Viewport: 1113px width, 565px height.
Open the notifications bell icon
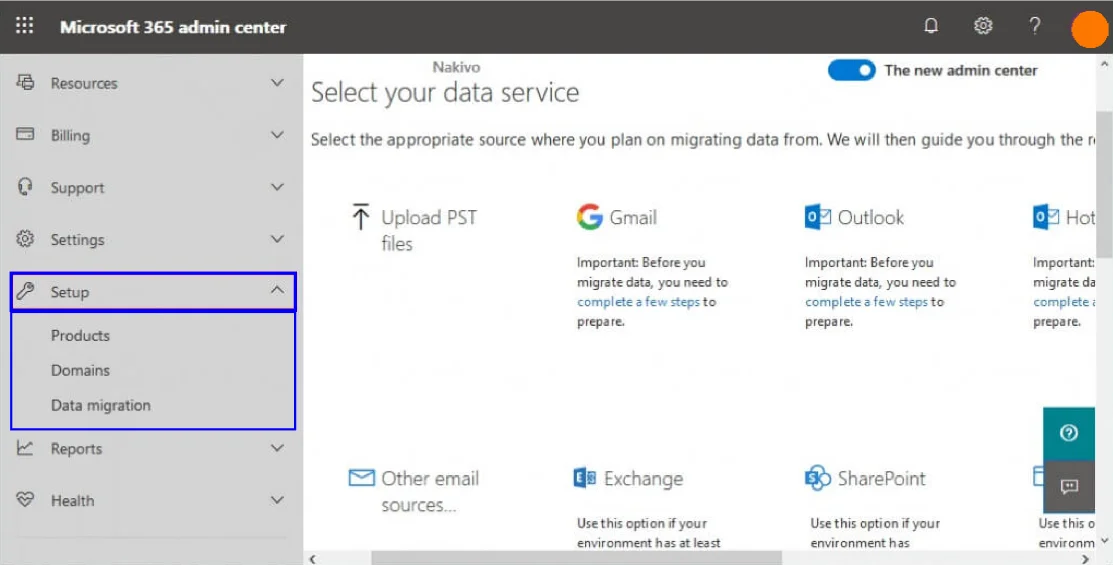(931, 26)
